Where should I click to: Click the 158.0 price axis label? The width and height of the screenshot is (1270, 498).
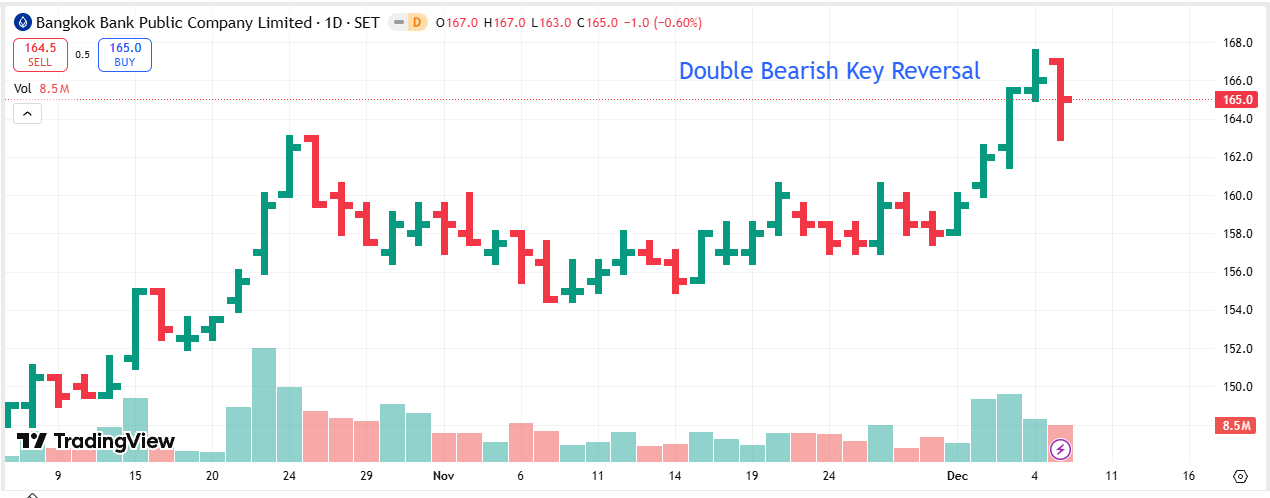click(1238, 234)
